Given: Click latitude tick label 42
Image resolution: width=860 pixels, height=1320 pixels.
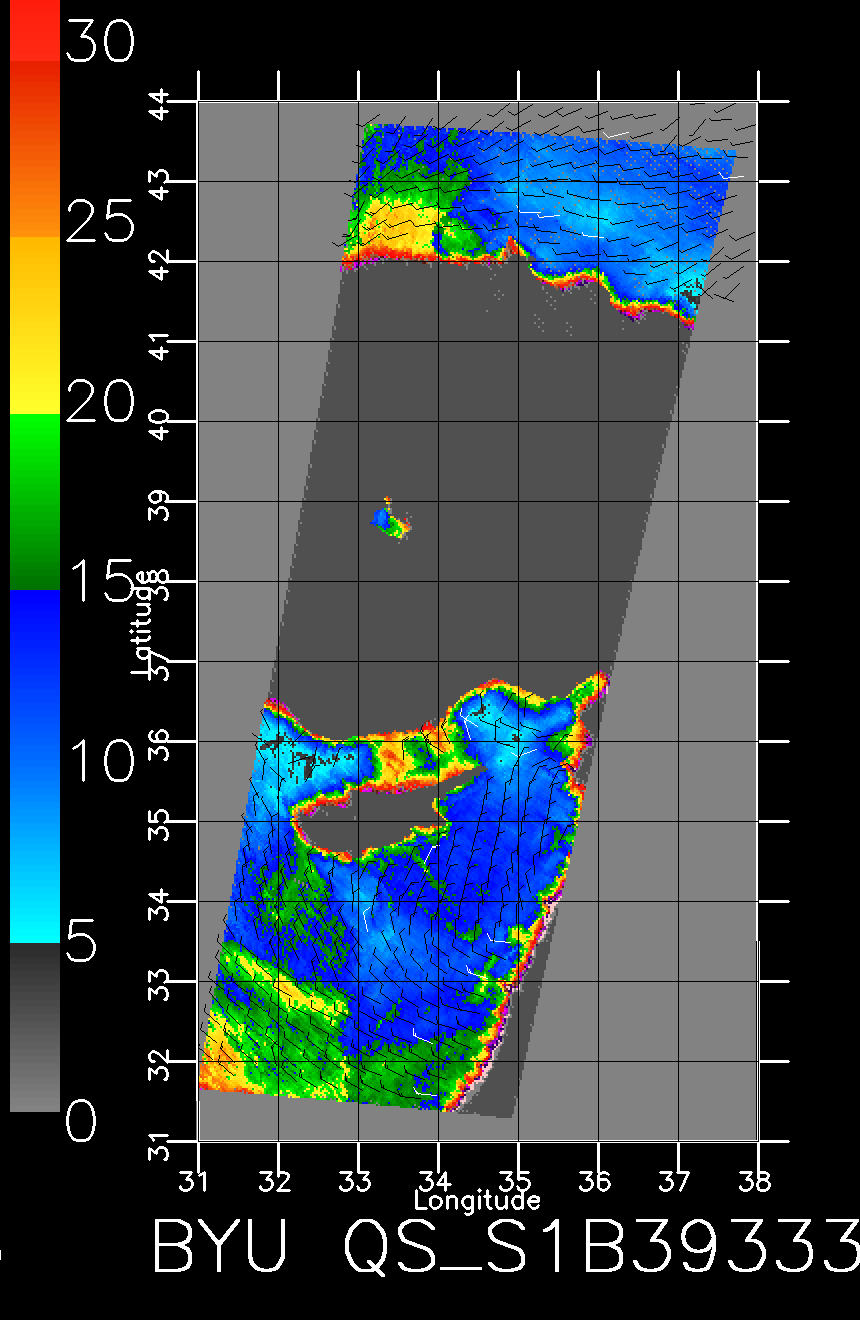Looking at the screenshot, I should [x=159, y=263].
